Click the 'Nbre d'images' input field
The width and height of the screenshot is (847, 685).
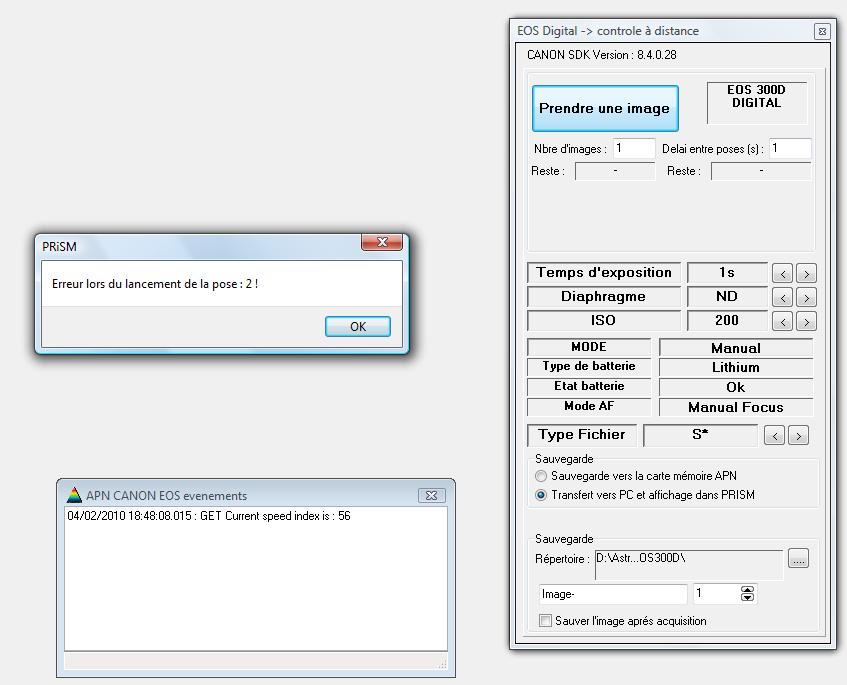coord(634,148)
